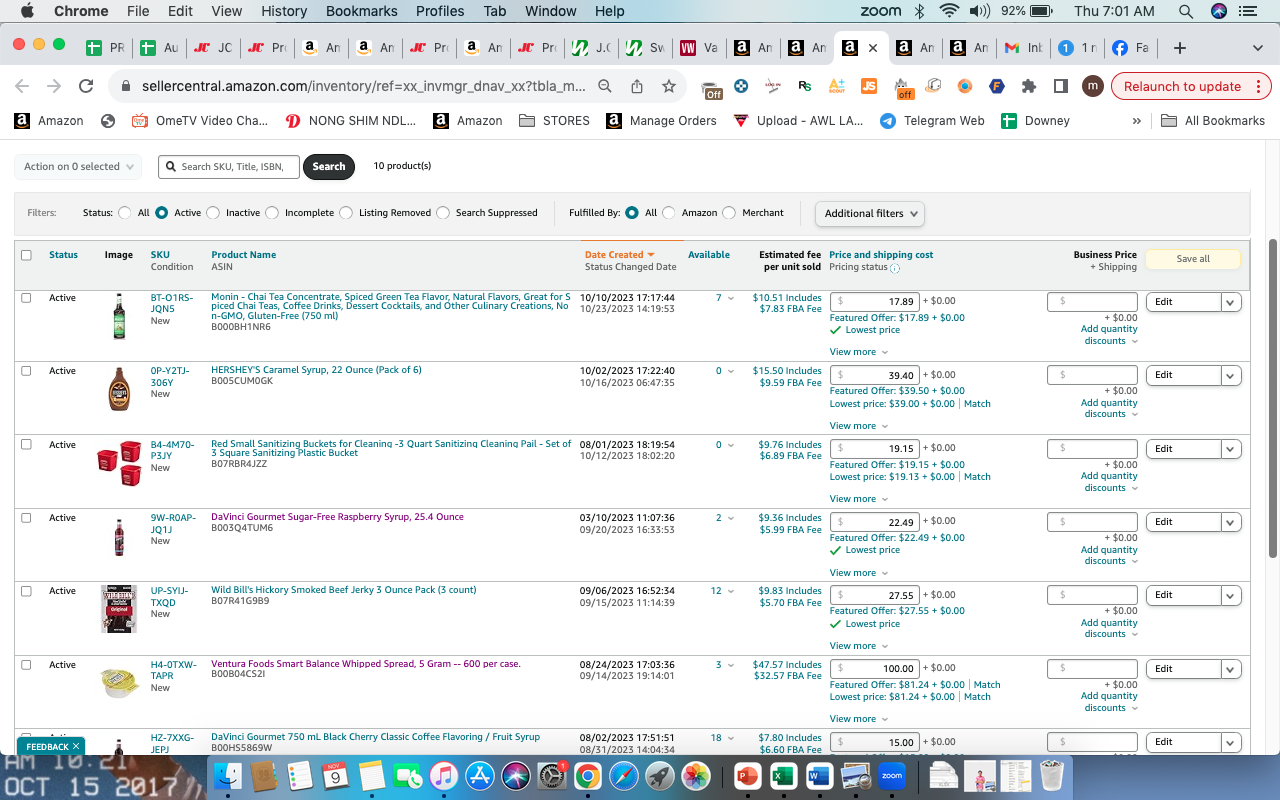Screen dimensions: 1280x800
Task: Switch to Excel in the Dock
Action: pos(783,775)
